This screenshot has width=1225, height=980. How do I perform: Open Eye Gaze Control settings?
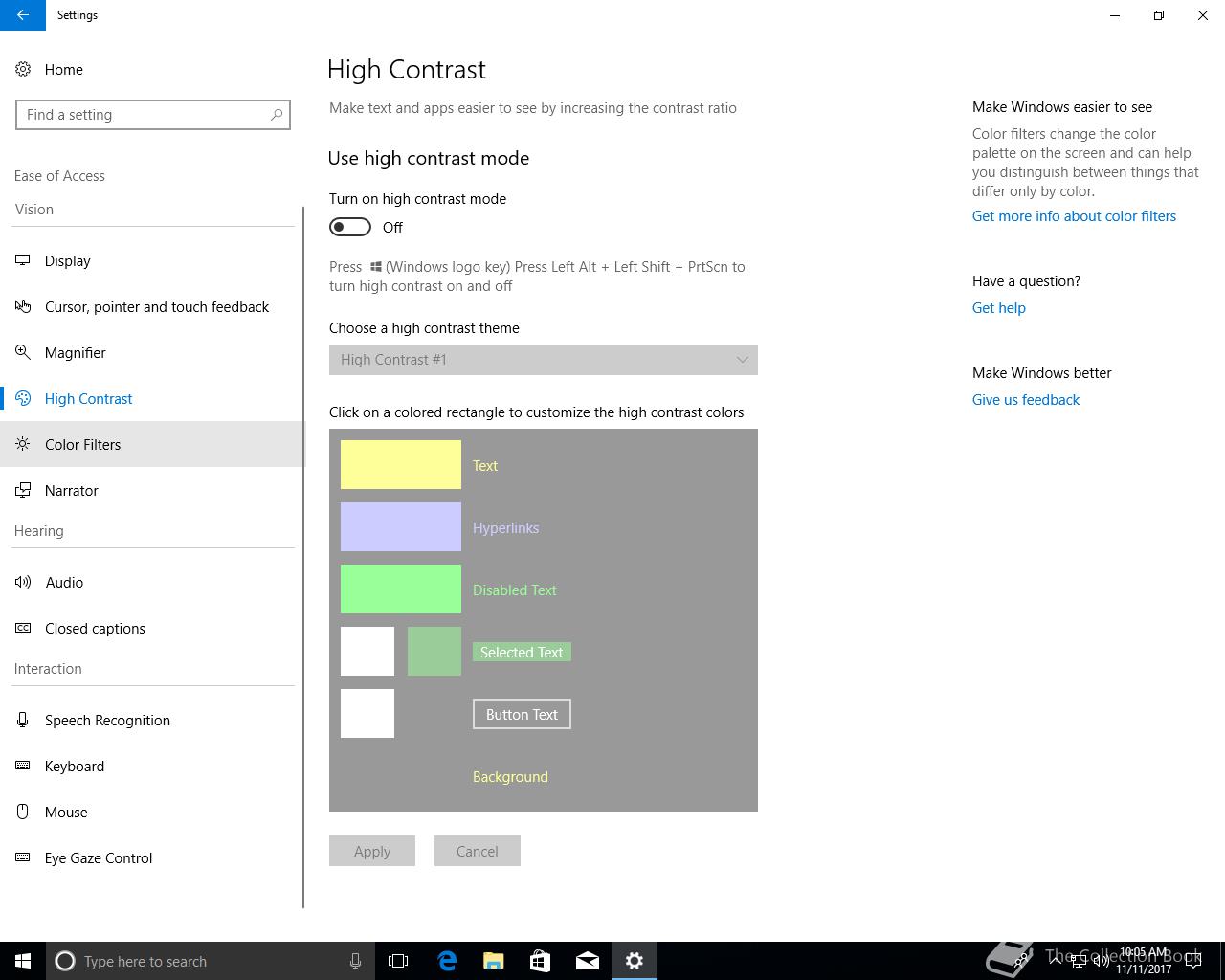point(153,857)
